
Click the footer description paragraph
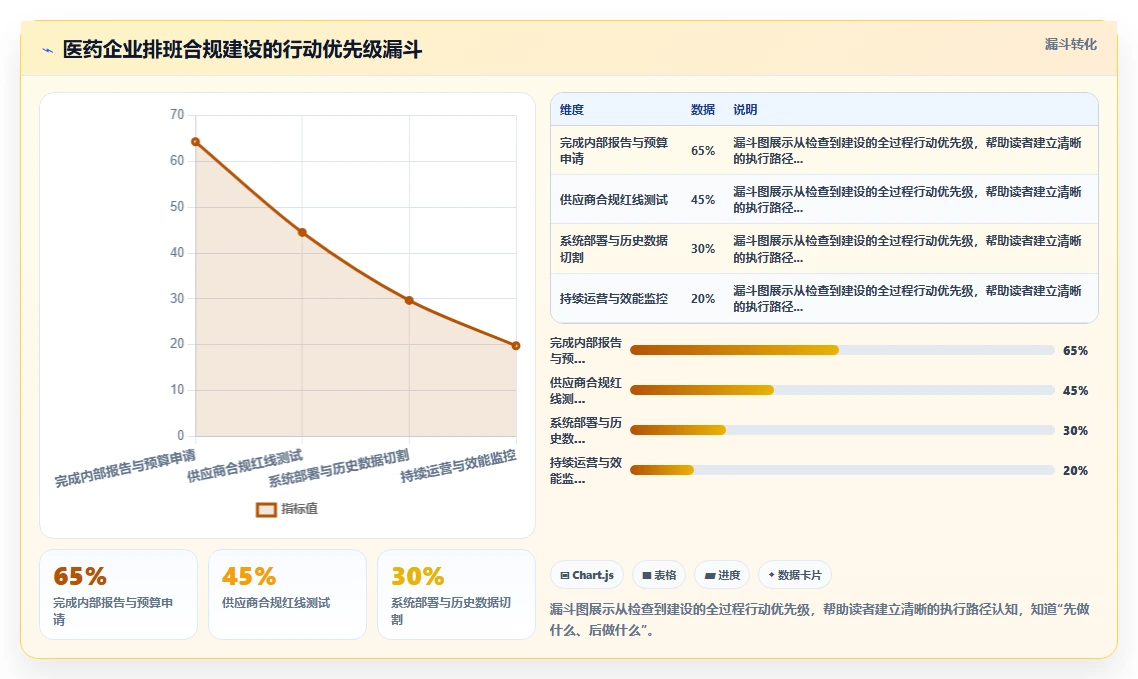coord(819,620)
